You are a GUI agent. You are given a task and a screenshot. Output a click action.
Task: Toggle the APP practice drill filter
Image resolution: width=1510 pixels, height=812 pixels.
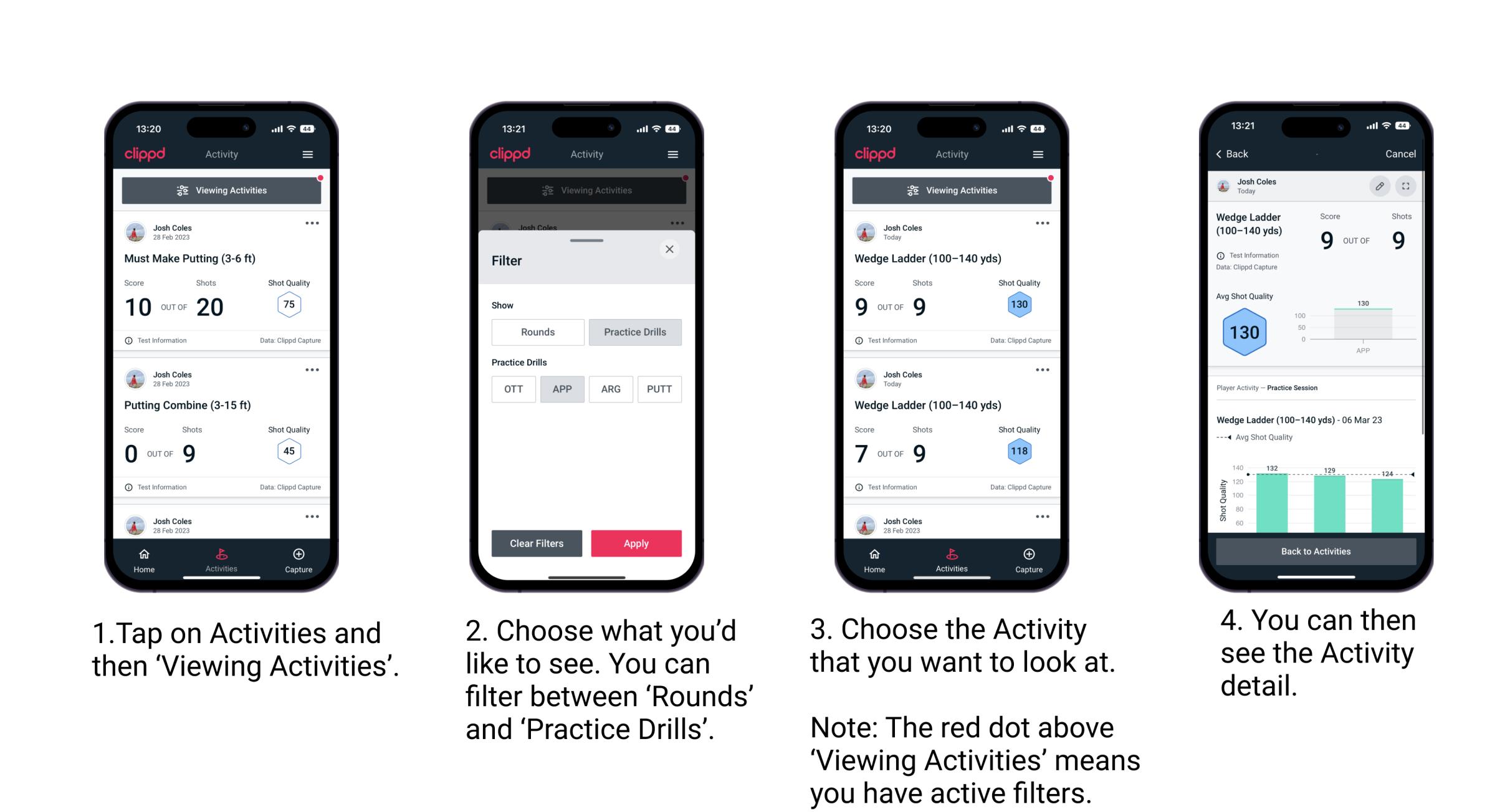[x=563, y=388]
